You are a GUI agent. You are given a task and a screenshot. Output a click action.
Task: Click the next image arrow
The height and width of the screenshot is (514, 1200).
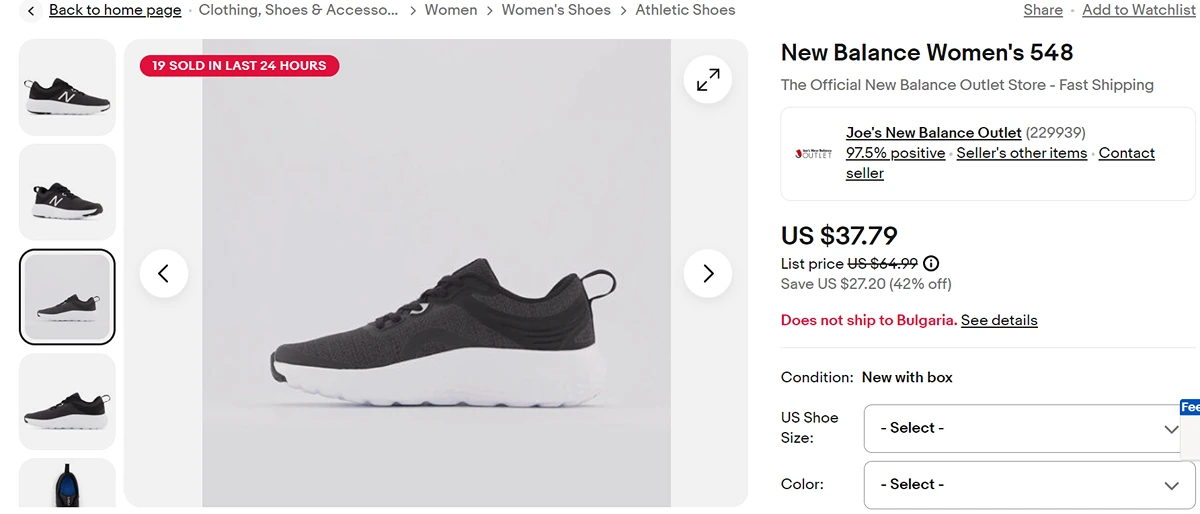pos(708,273)
